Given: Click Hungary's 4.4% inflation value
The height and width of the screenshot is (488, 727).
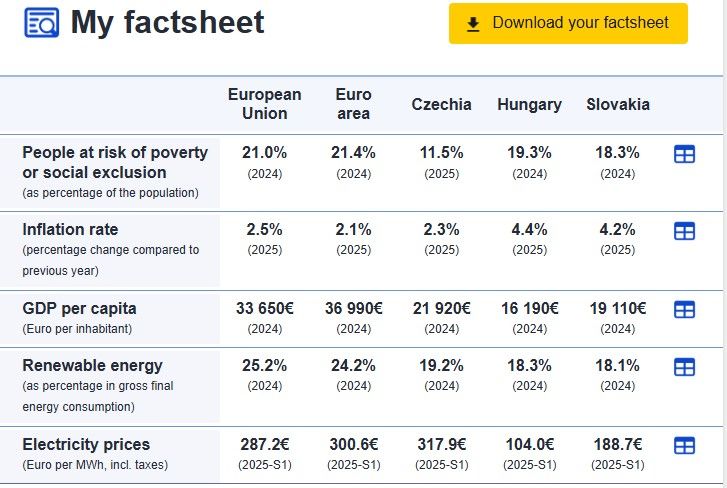Looking at the screenshot, I should (529, 230).
